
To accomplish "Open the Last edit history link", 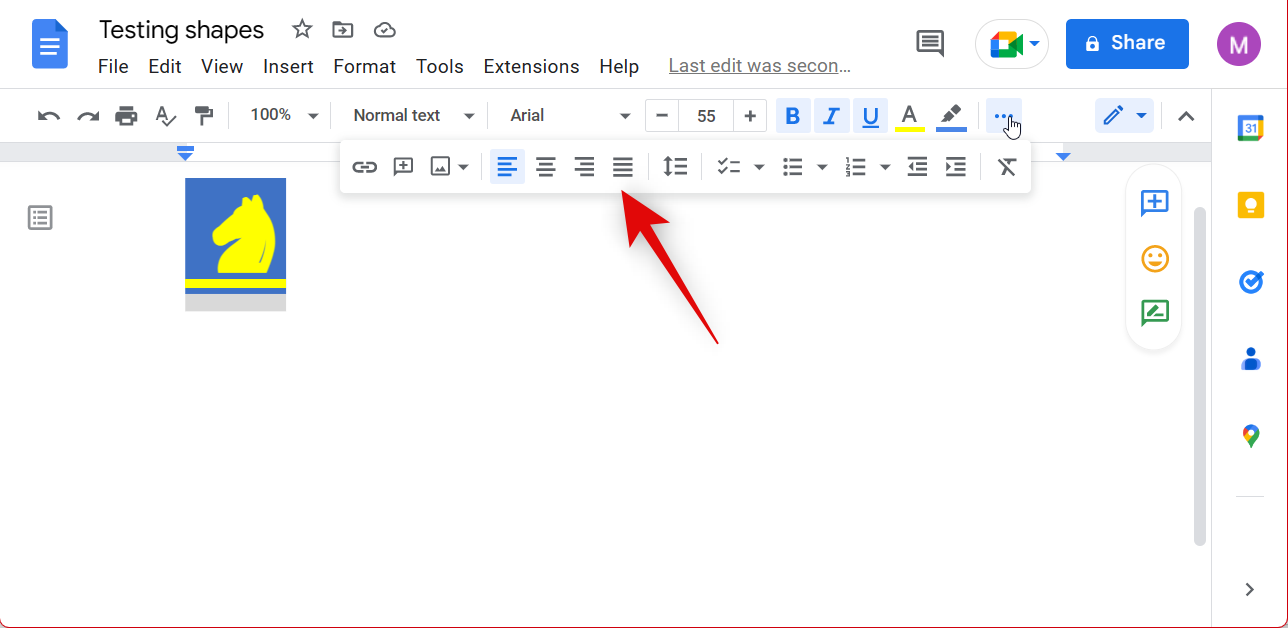I will click(759, 67).
